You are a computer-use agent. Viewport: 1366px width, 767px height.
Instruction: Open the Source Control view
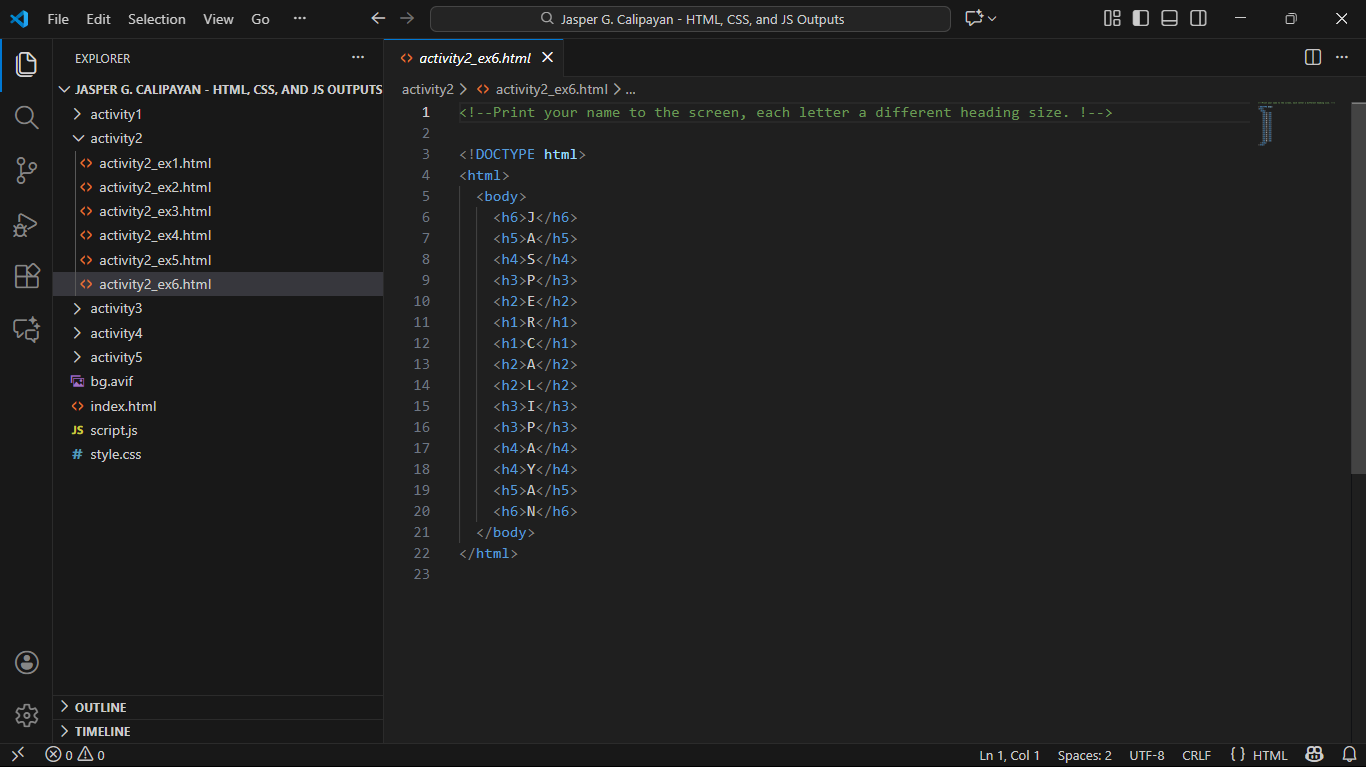(26, 171)
